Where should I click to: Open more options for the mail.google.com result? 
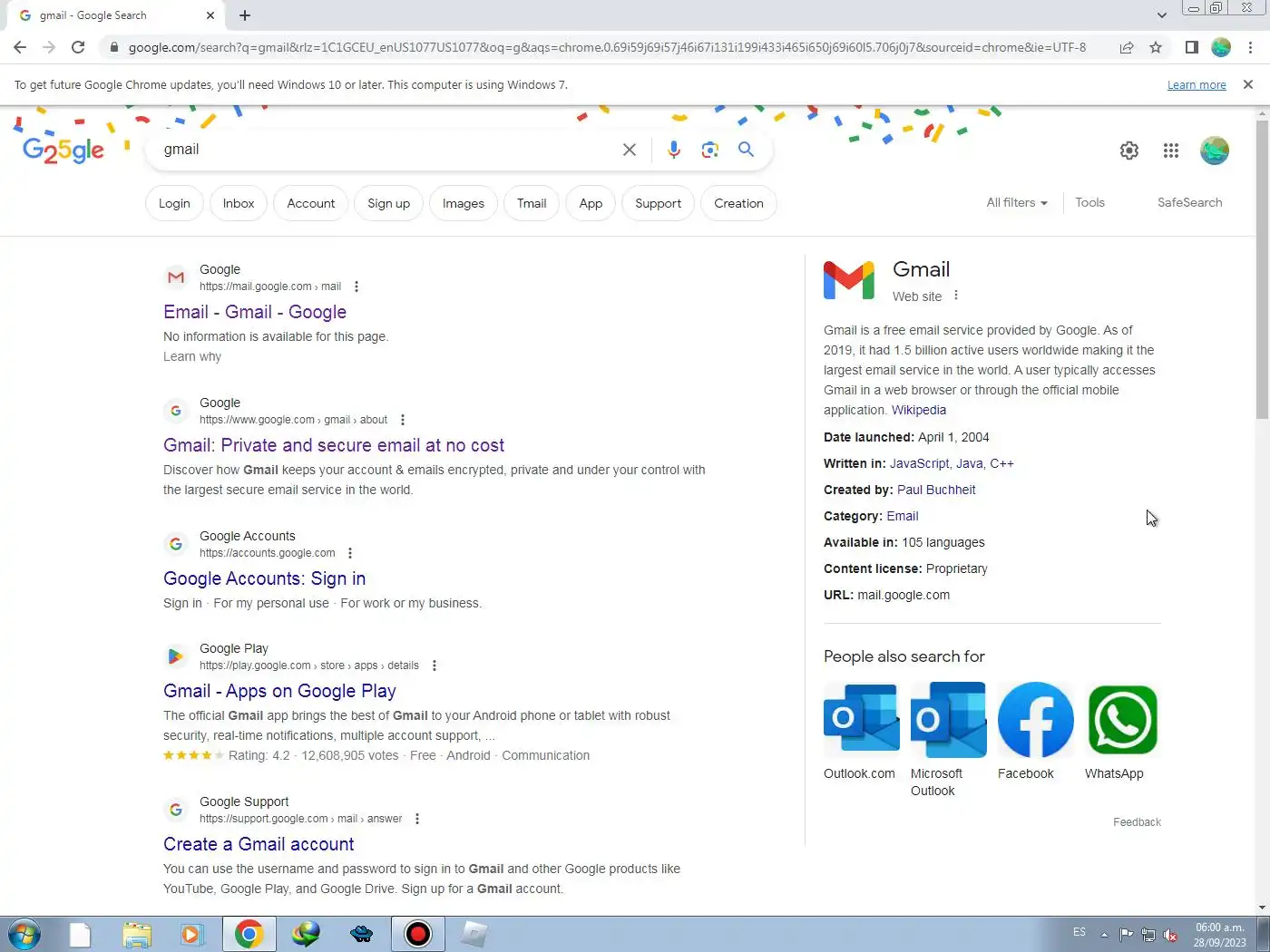pyautogui.click(x=357, y=287)
